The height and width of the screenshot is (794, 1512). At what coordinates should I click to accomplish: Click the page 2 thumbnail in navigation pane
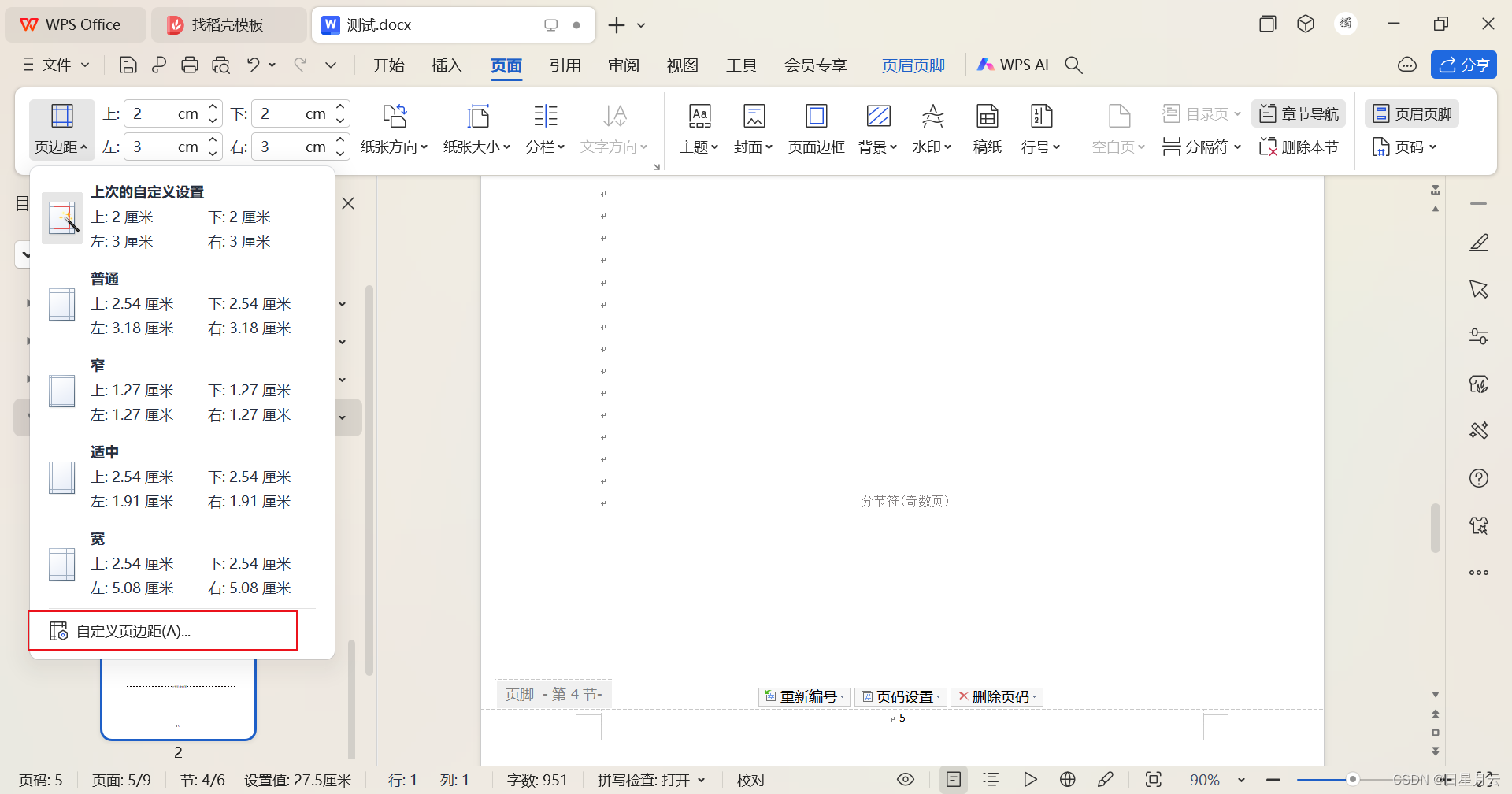[178, 699]
